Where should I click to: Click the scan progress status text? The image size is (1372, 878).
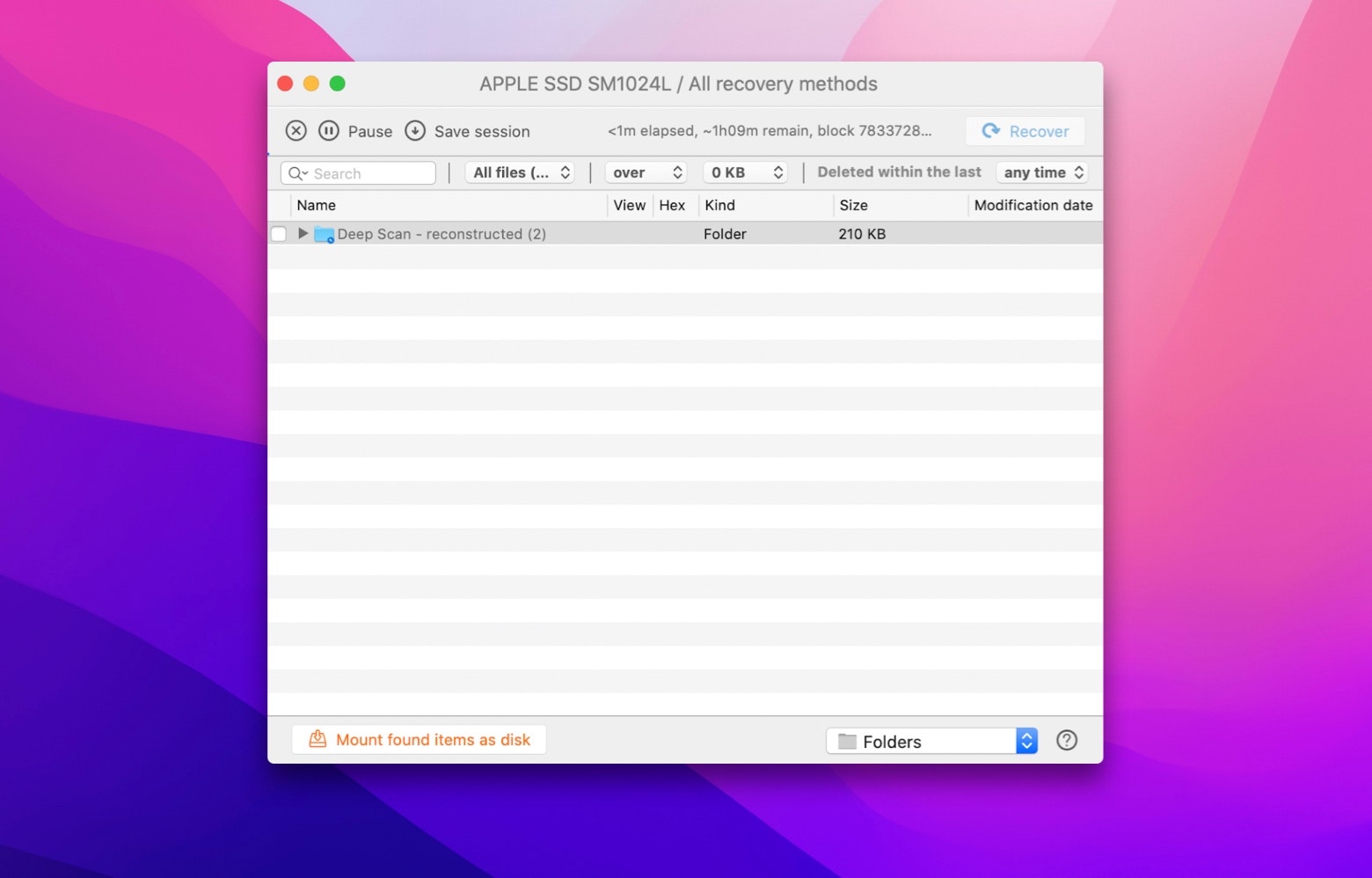[770, 130]
